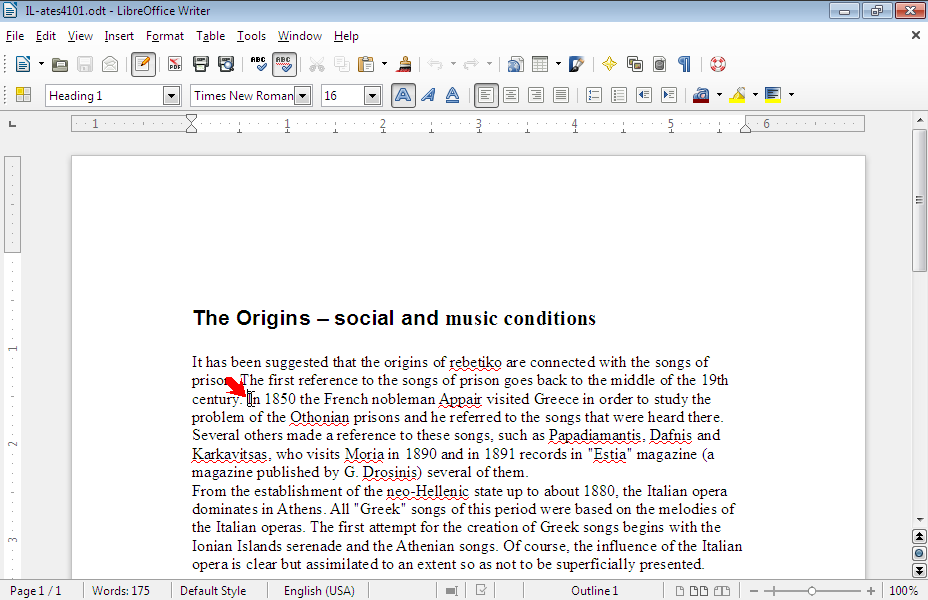
Task: Click the 100% zoom percentage
Action: [903, 591]
